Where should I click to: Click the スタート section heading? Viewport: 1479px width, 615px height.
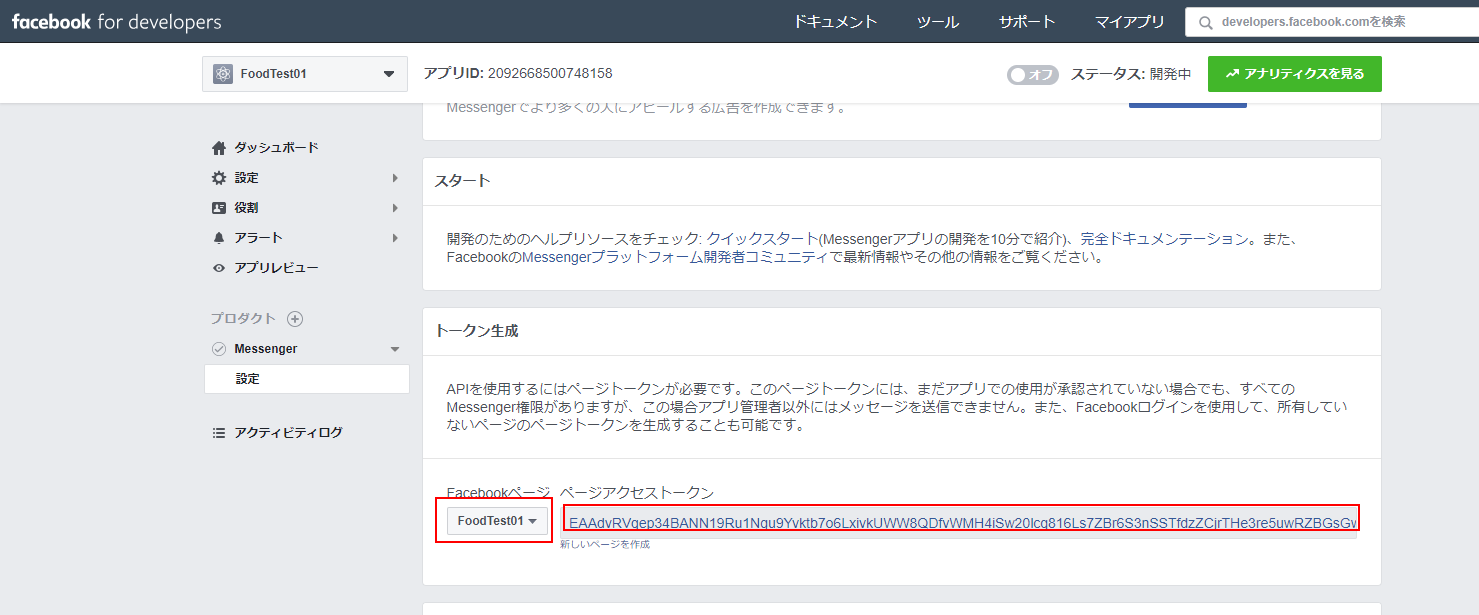463,181
